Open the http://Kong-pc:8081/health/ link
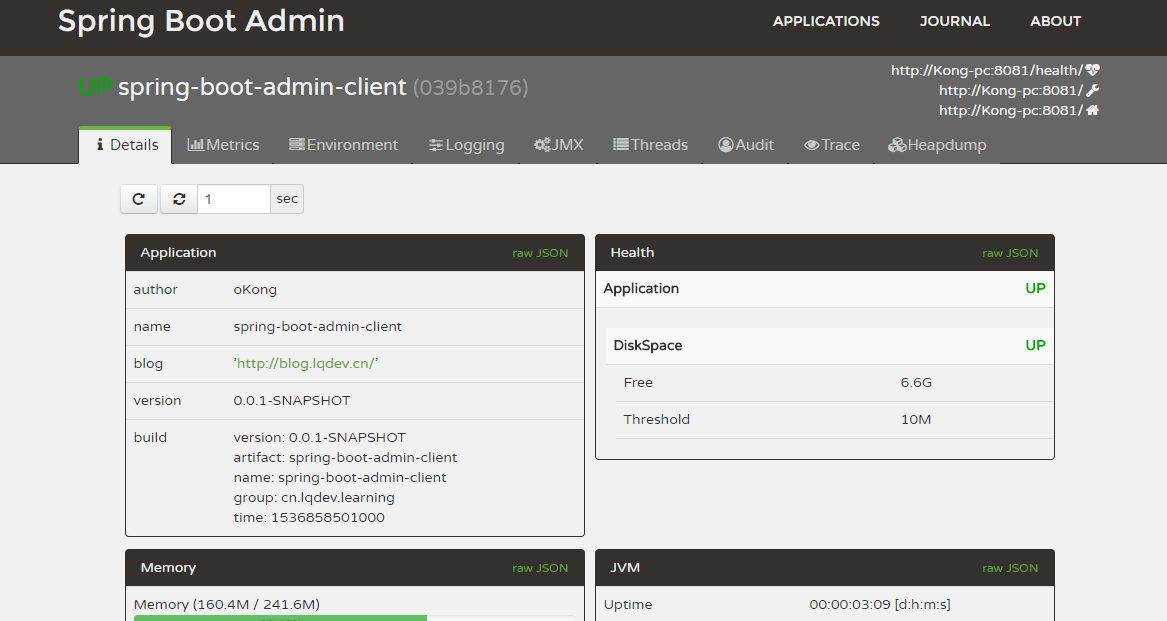The image size is (1167, 621). tap(986, 70)
